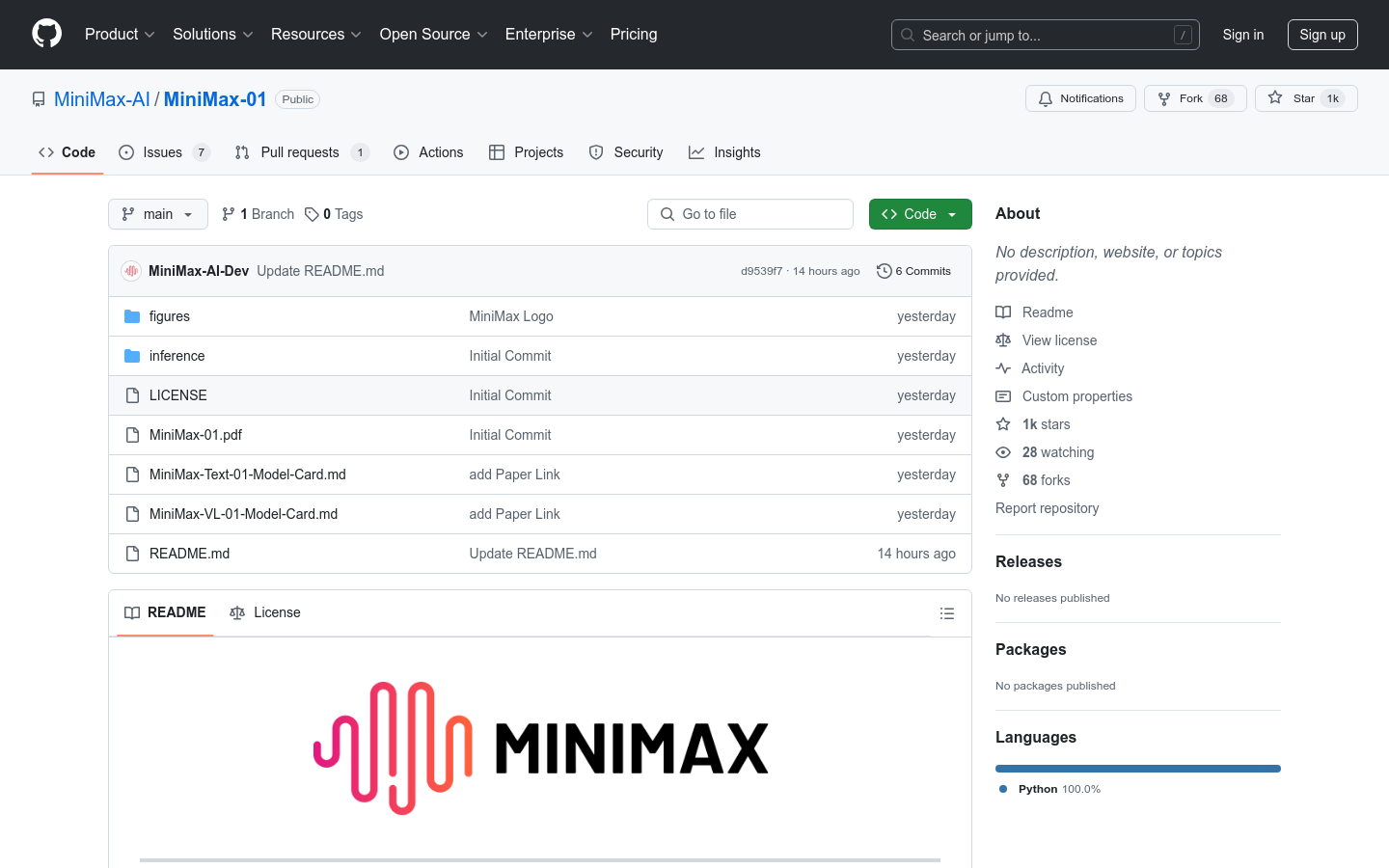The image size is (1389, 868).
Task: Click the Sign in link
Action: (x=1242, y=35)
